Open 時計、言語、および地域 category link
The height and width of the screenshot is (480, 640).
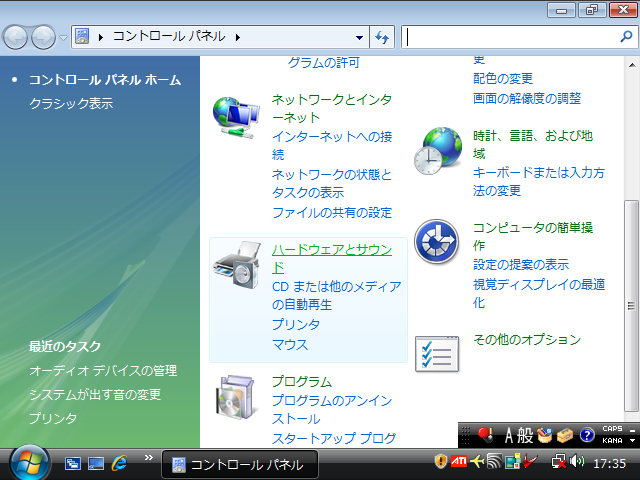coord(533,144)
